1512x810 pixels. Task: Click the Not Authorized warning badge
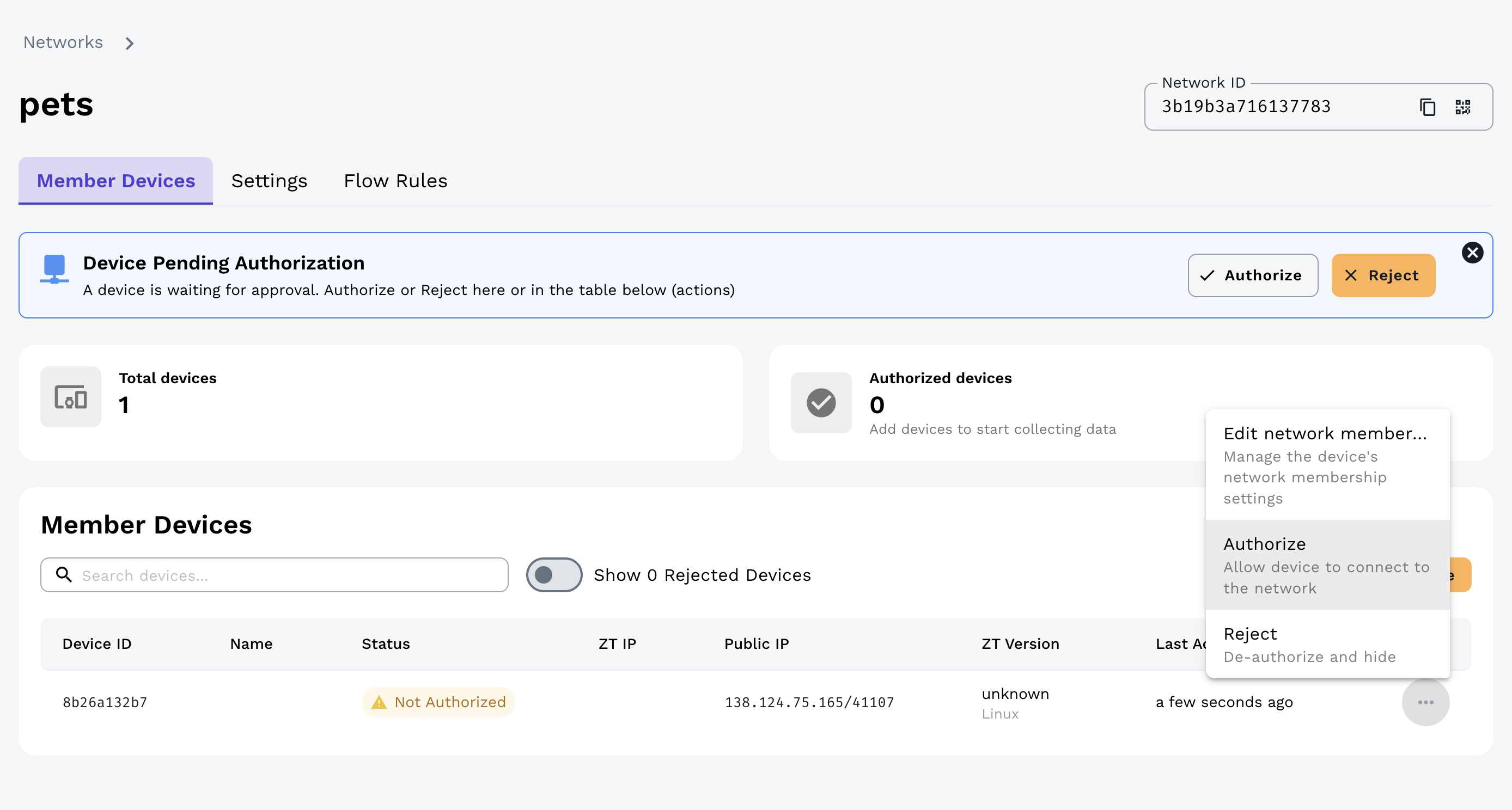(438, 702)
